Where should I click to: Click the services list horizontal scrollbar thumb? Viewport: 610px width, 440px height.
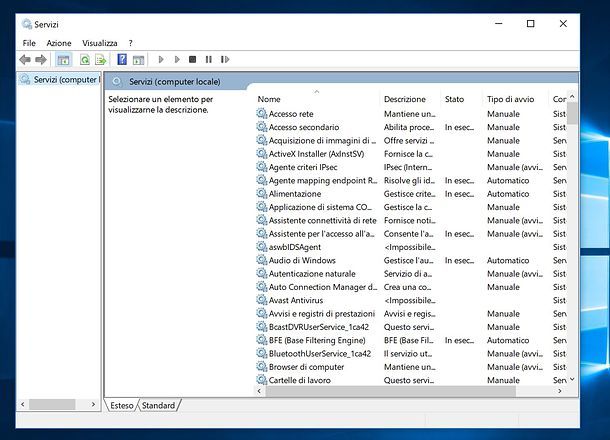pos(391,391)
